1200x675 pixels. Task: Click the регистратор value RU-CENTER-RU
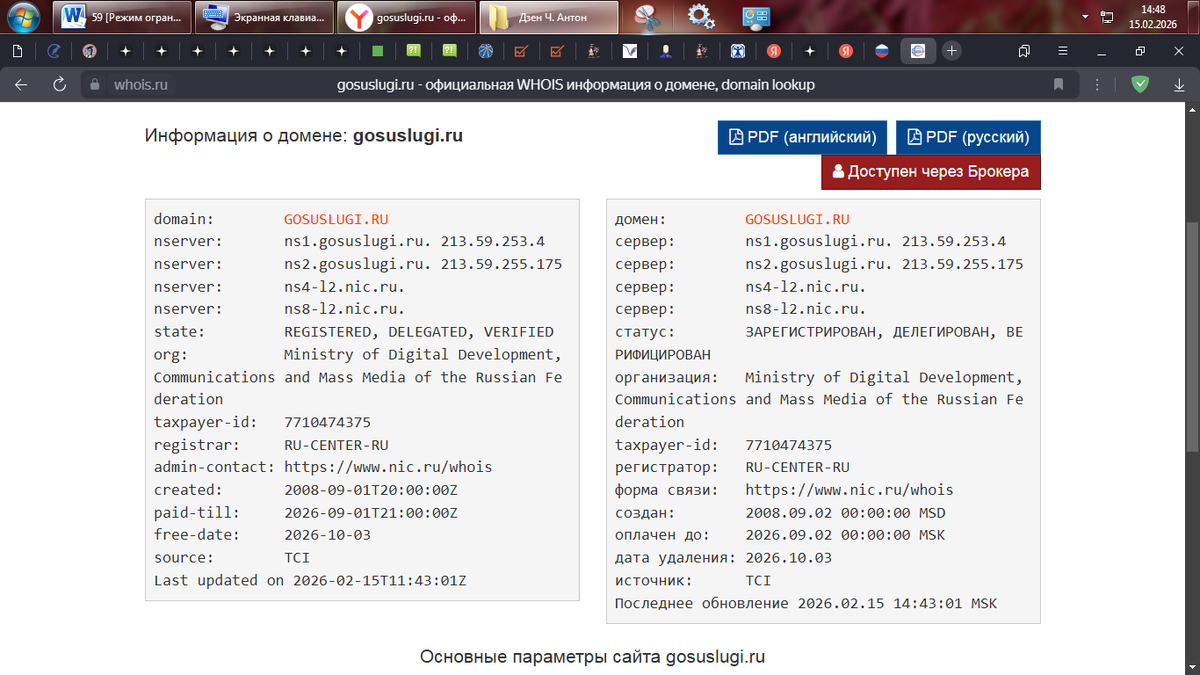coord(797,467)
